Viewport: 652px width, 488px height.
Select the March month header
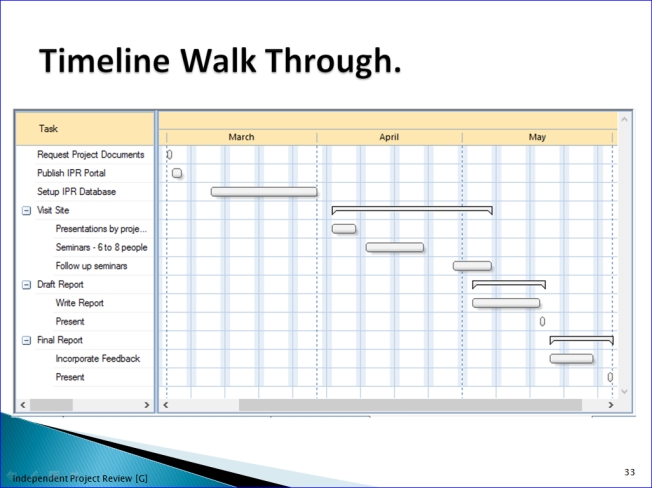click(241, 137)
